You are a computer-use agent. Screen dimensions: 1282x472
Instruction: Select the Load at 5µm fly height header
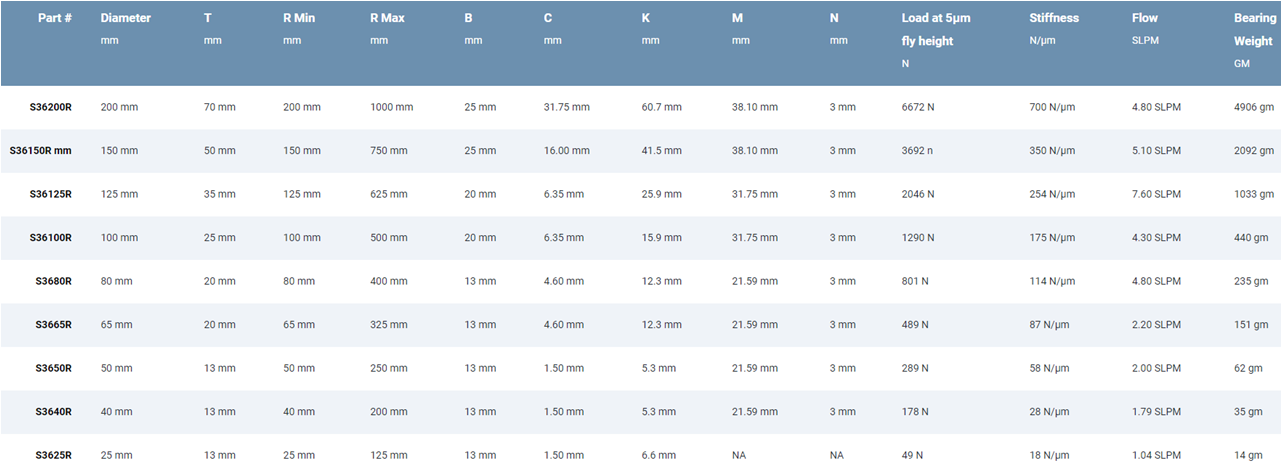[x=936, y=30]
